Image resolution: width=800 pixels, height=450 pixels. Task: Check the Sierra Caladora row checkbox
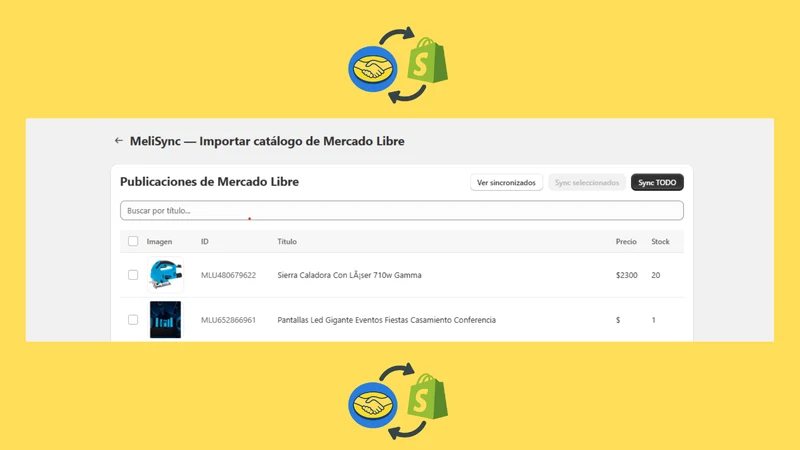click(133, 275)
